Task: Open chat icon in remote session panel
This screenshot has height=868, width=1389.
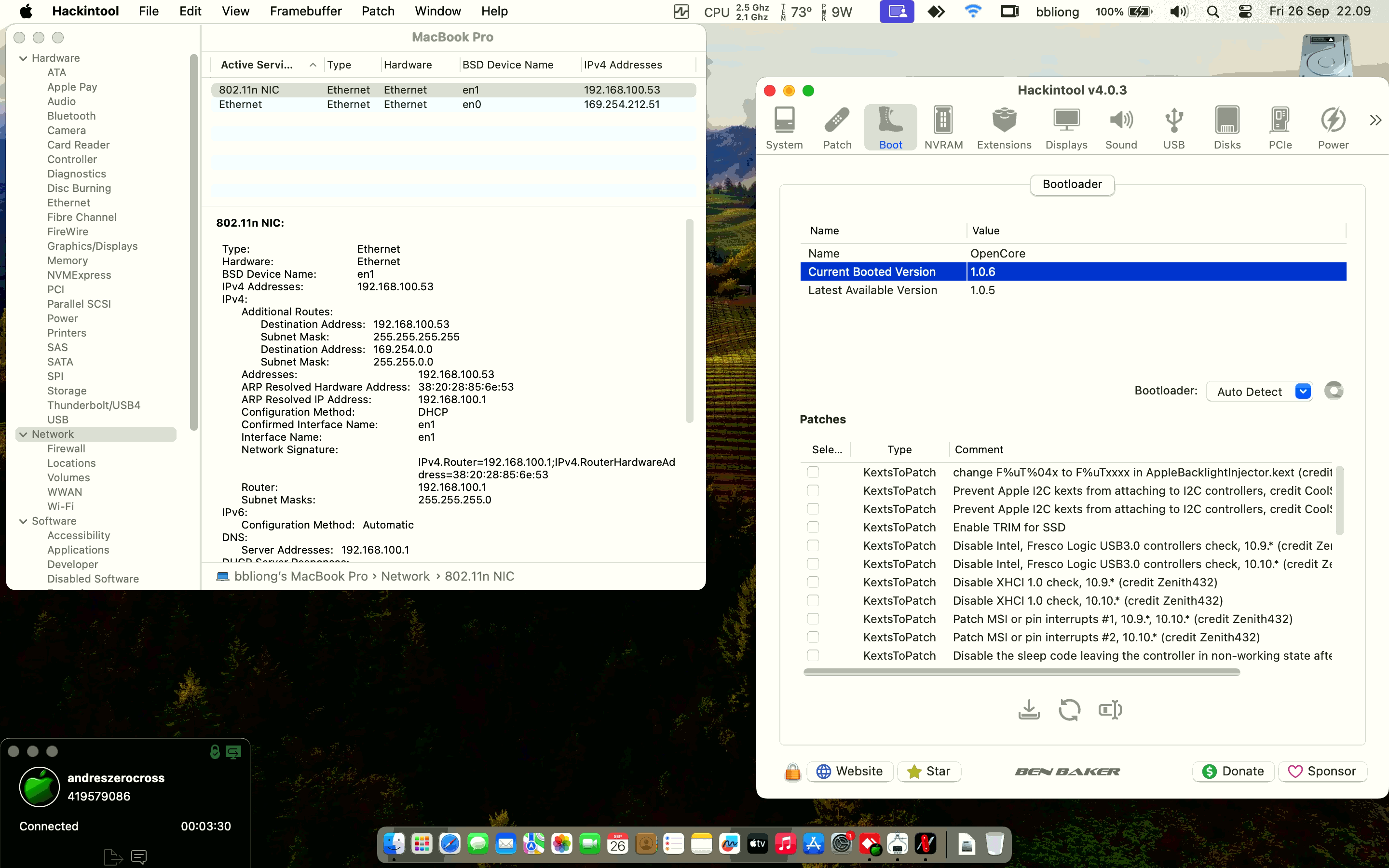Action: pos(139,857)
